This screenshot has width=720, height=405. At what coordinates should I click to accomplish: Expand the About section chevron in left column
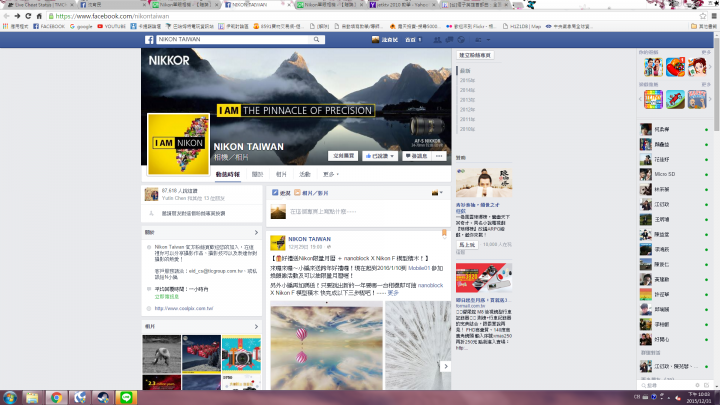point(256,233)
